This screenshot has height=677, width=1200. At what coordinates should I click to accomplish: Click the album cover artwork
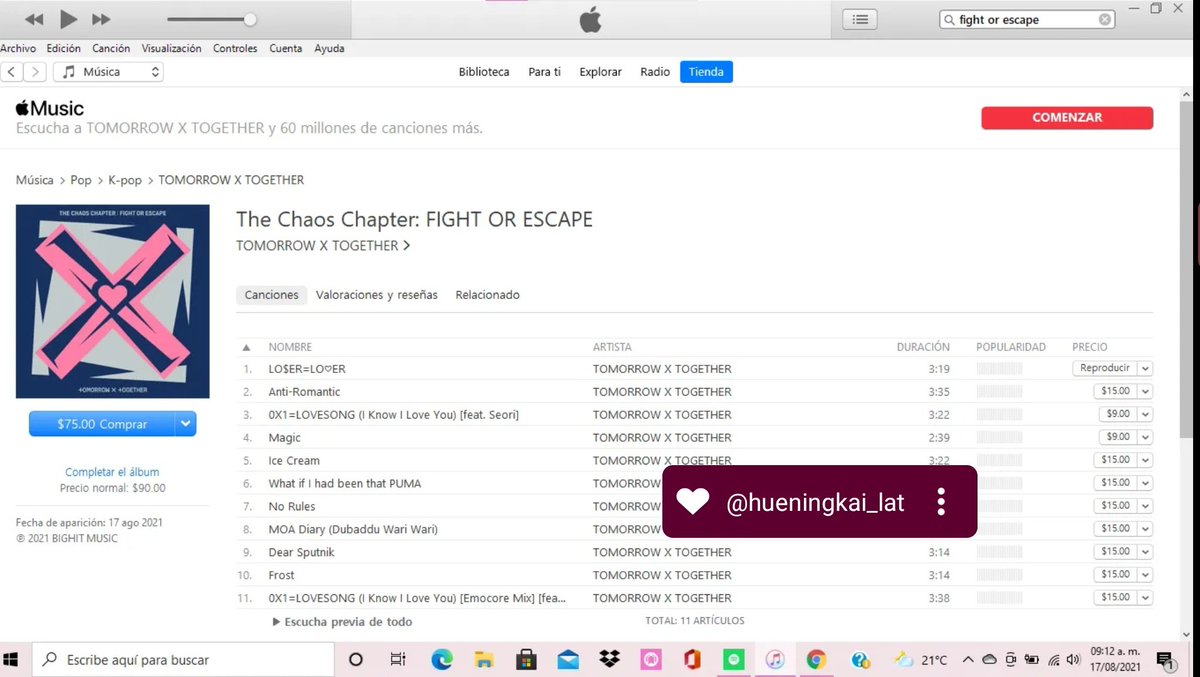click(x=113, y=301)
